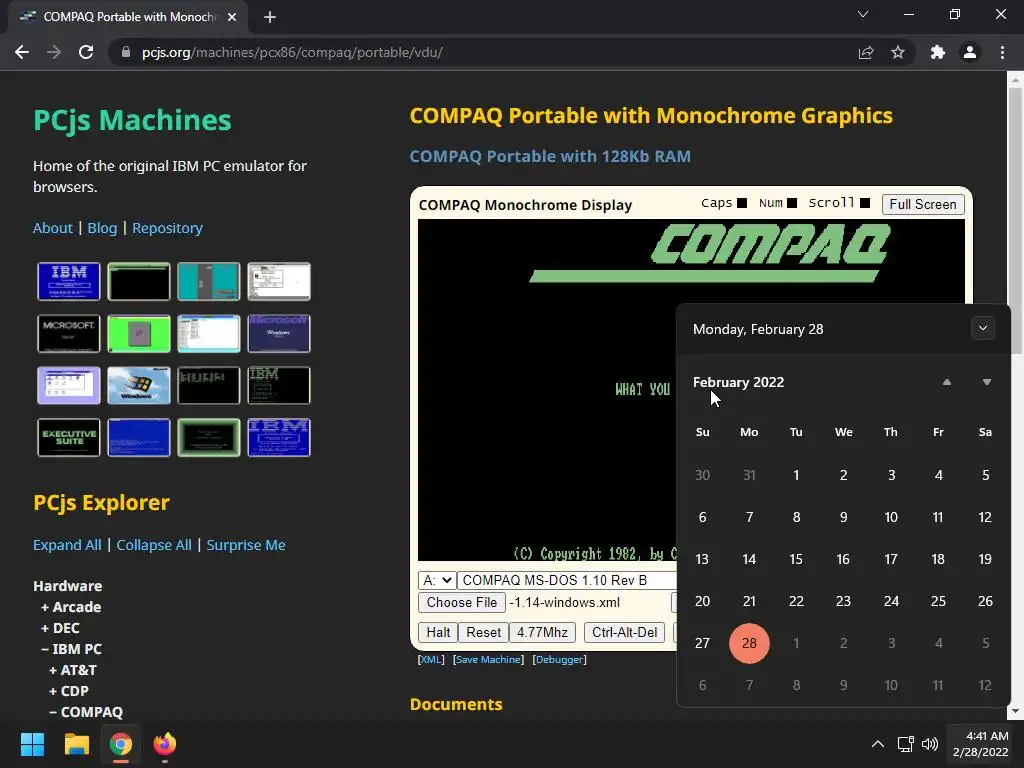Open the Blog link

[x=102, y=228]
